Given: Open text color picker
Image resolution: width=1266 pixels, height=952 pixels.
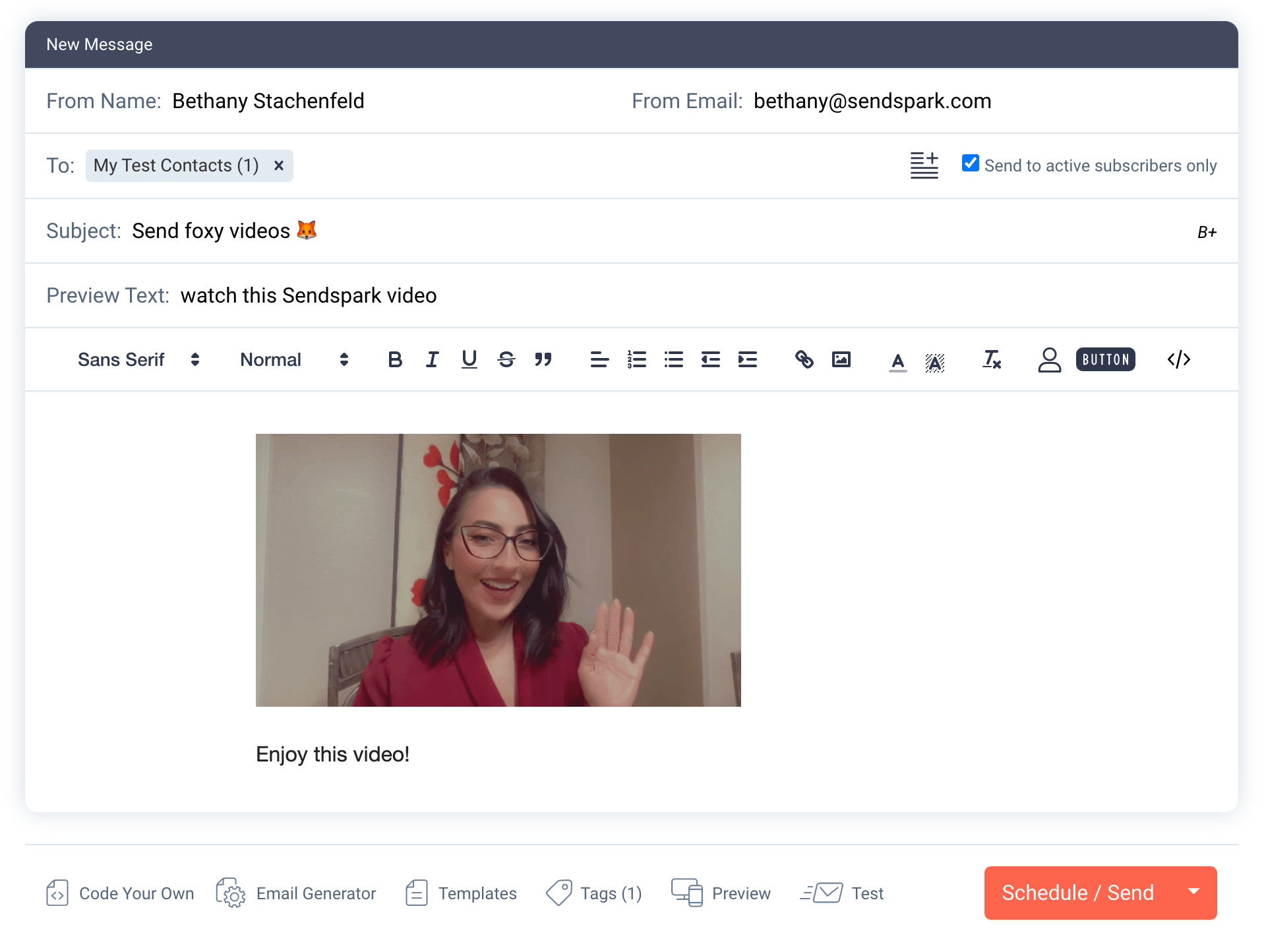Looking at the screenshot, I should (897, 361).
